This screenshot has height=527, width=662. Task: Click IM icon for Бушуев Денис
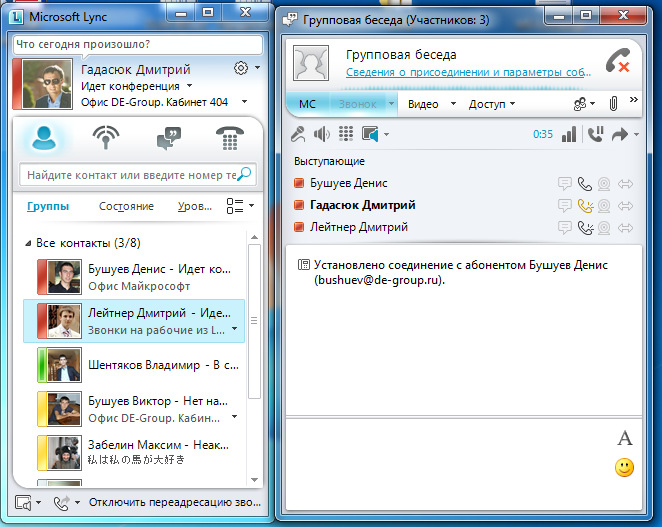click(564, 183)
